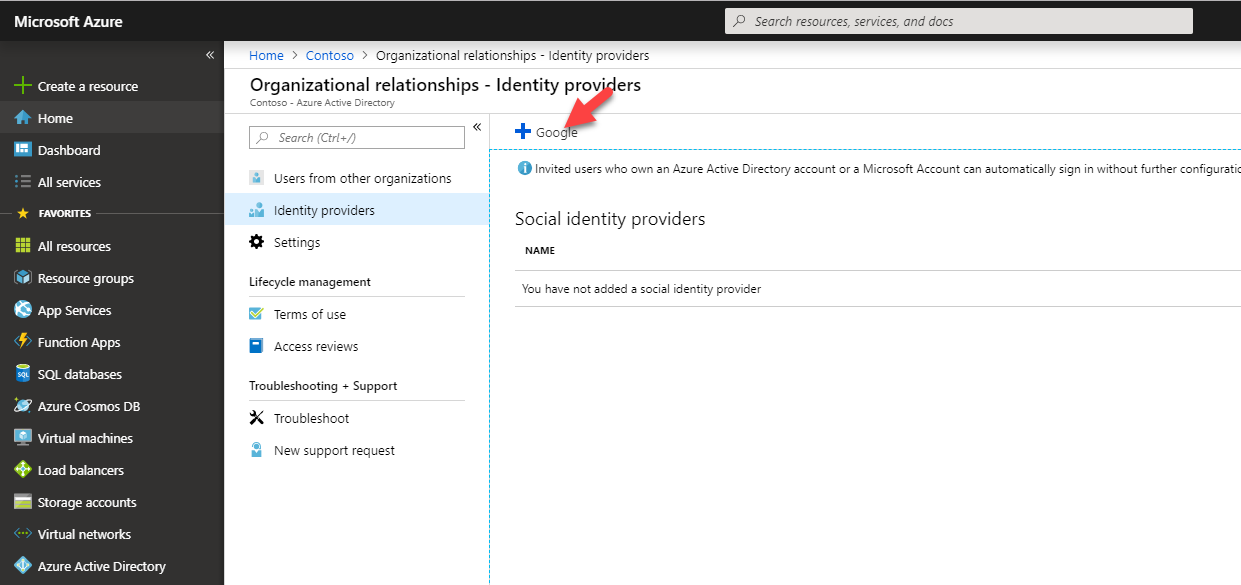Click the blade menu Search (Ctrl+/) field
1241x585 pixels.
[357, 137]
